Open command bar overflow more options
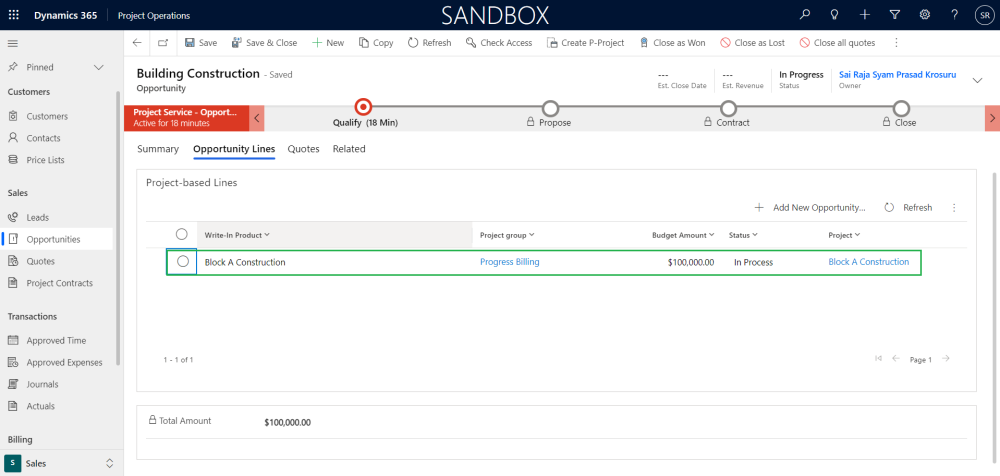 tap(896, 43)
